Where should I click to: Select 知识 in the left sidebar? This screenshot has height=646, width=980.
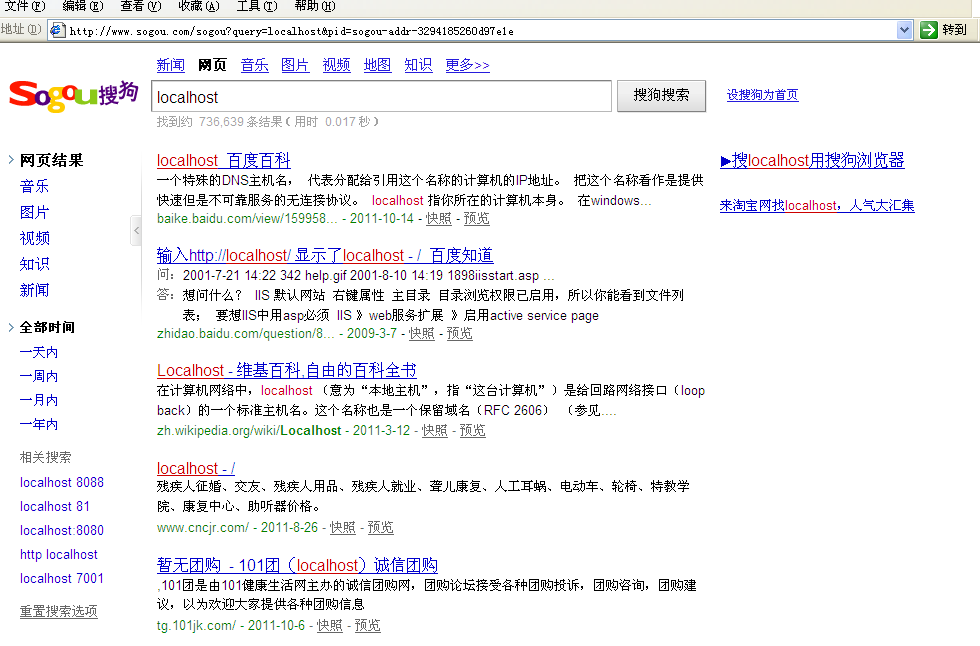34,264
